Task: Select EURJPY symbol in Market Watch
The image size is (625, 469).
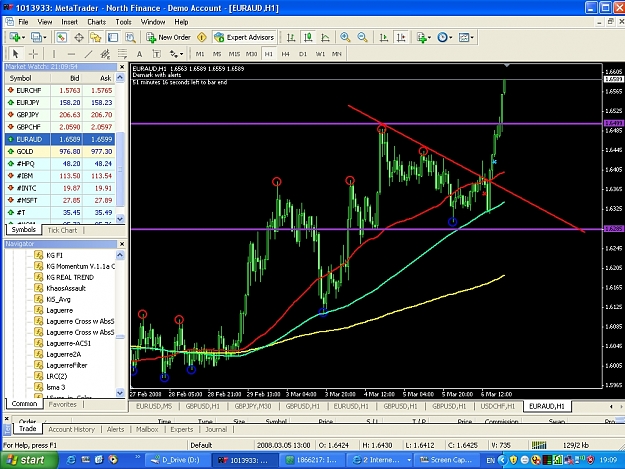Action: (28, 102)
